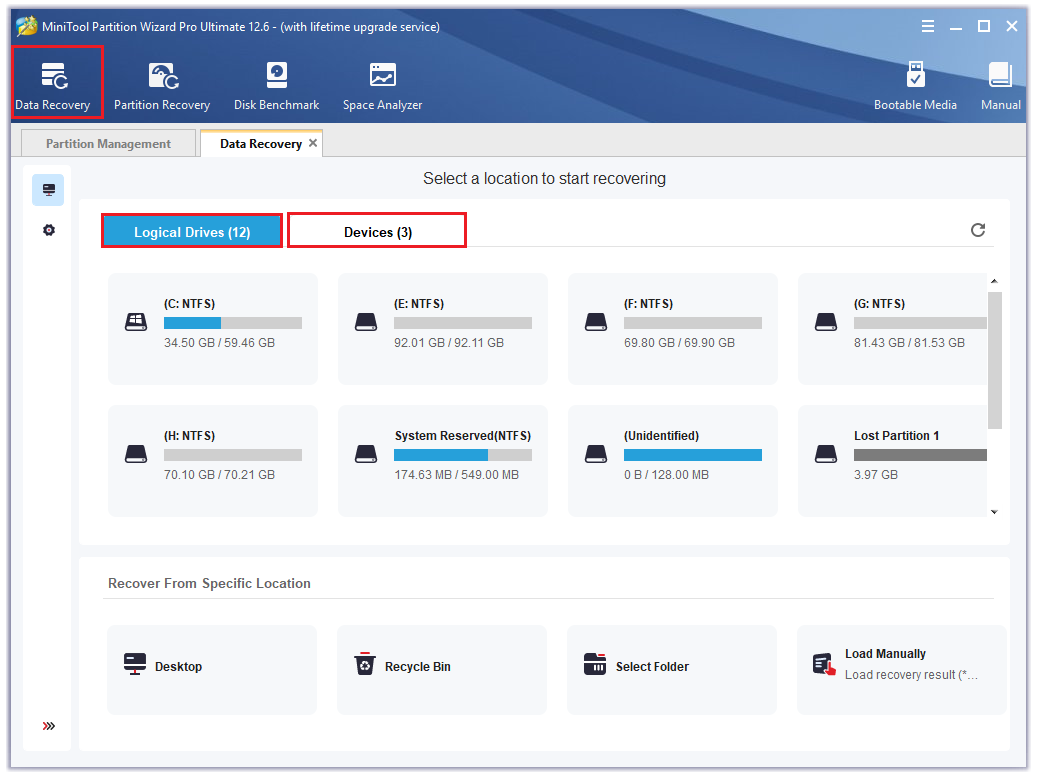Show the Logical Drives (12) list

[x=192, y=232]
